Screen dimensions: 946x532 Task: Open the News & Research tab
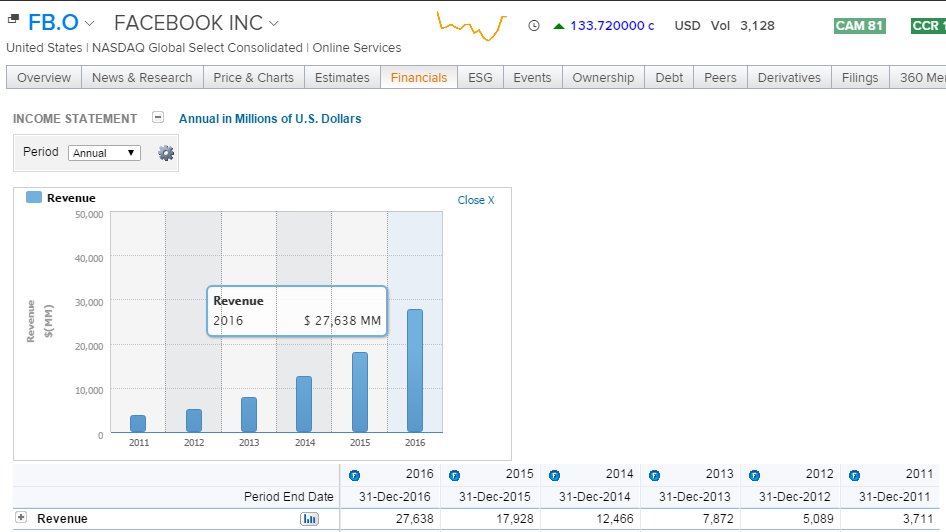click(x=142, y=78)
